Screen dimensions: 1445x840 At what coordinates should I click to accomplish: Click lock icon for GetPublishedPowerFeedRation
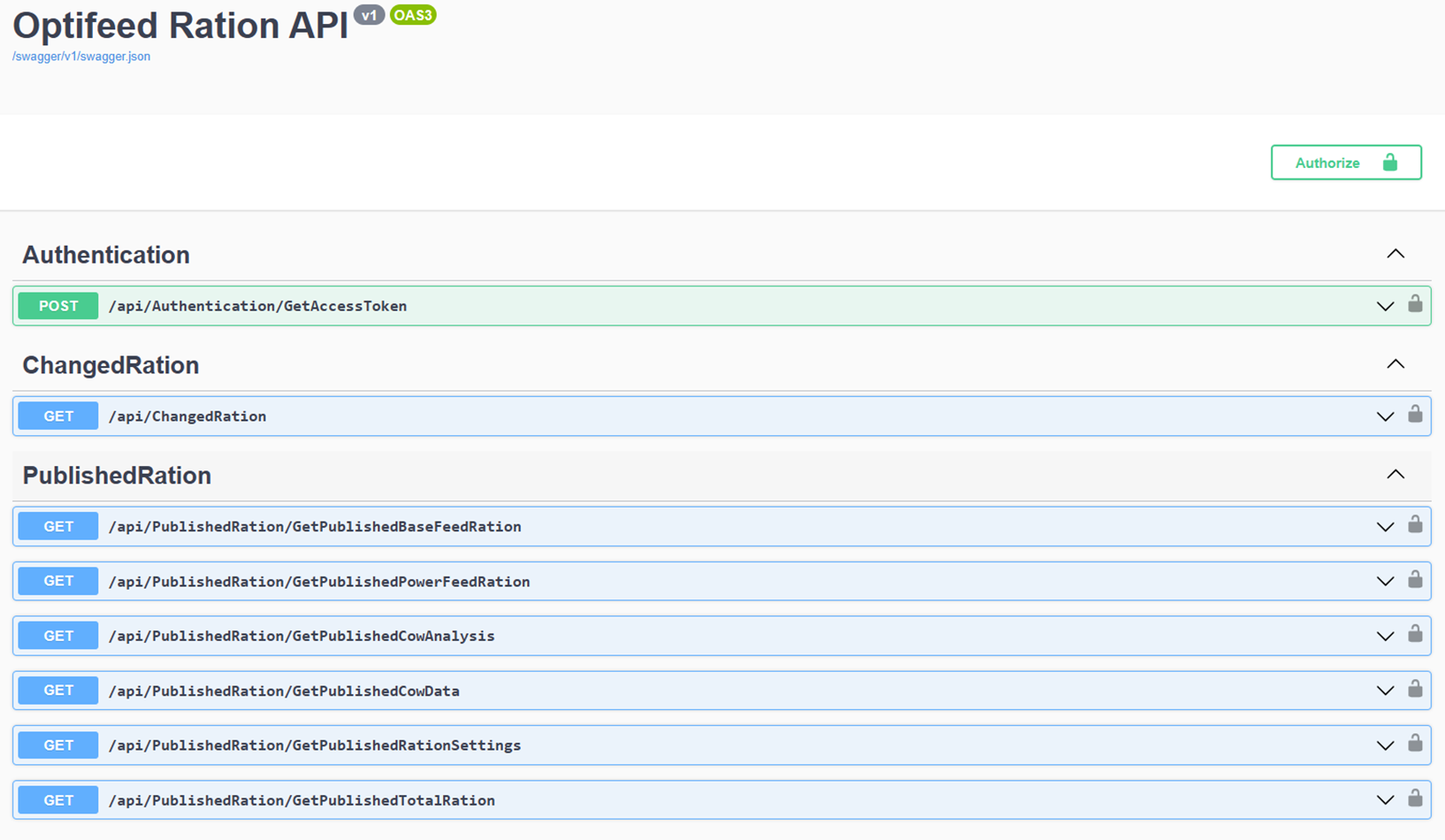[1415, 579]
